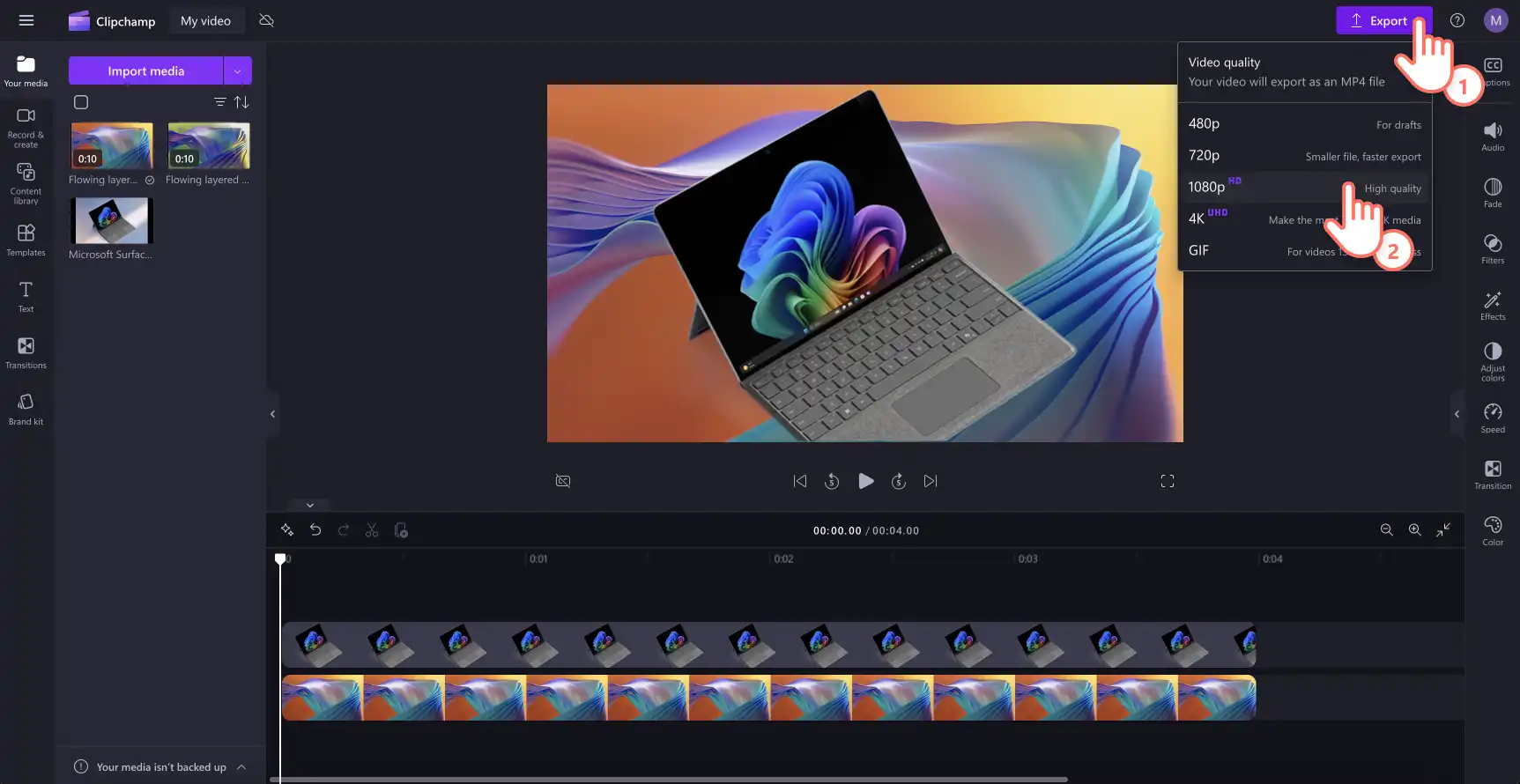Expand Import media dropdown arrow
The height and width of the screenshot is (784, 1520).
pos(238,70)
